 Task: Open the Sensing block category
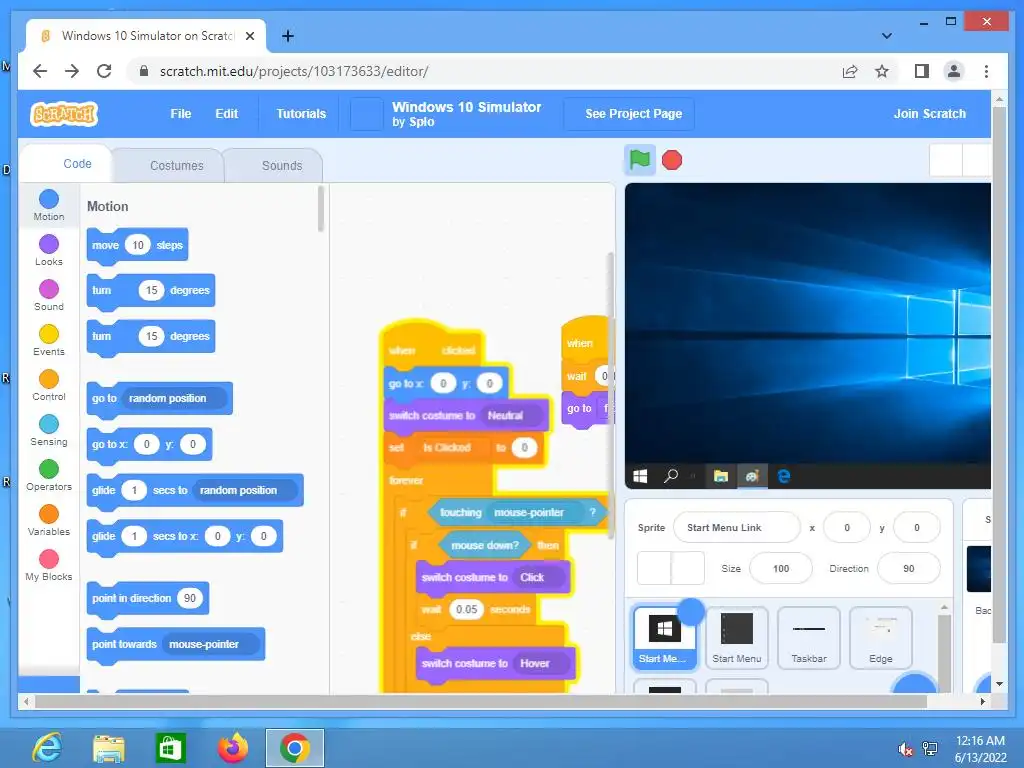click(49, 430)
